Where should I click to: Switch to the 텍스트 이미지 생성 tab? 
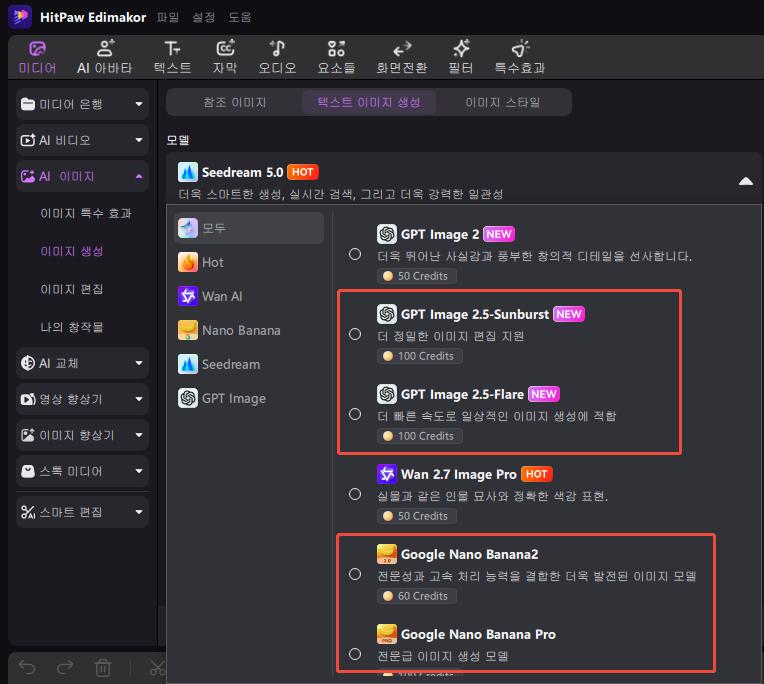coord(369,102)
